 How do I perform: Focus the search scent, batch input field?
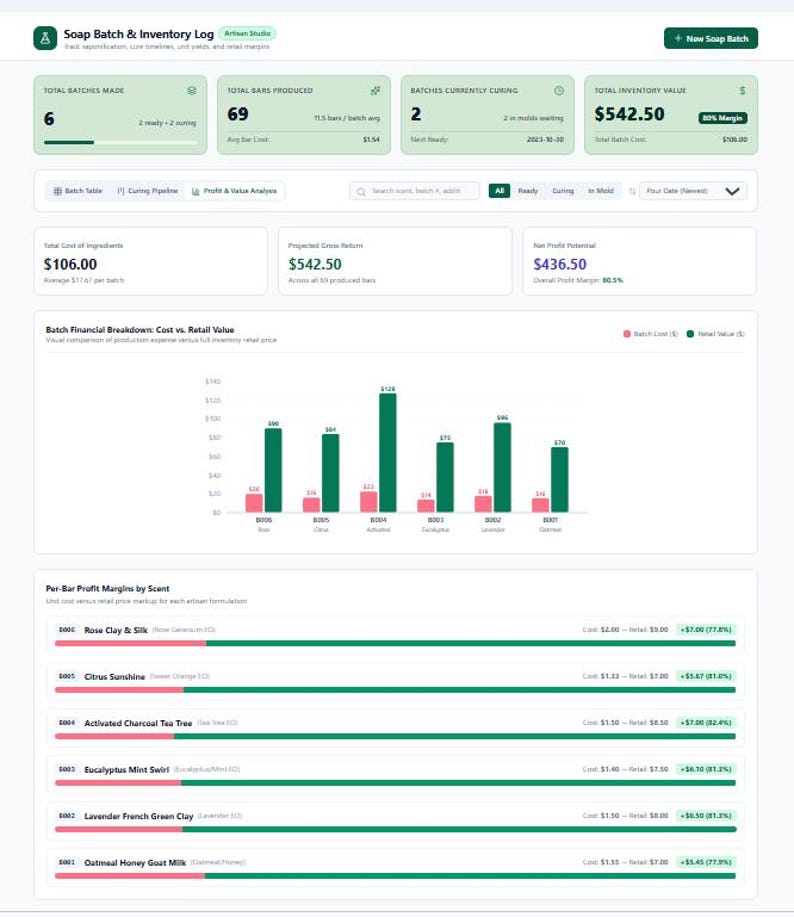click(415, 191)
